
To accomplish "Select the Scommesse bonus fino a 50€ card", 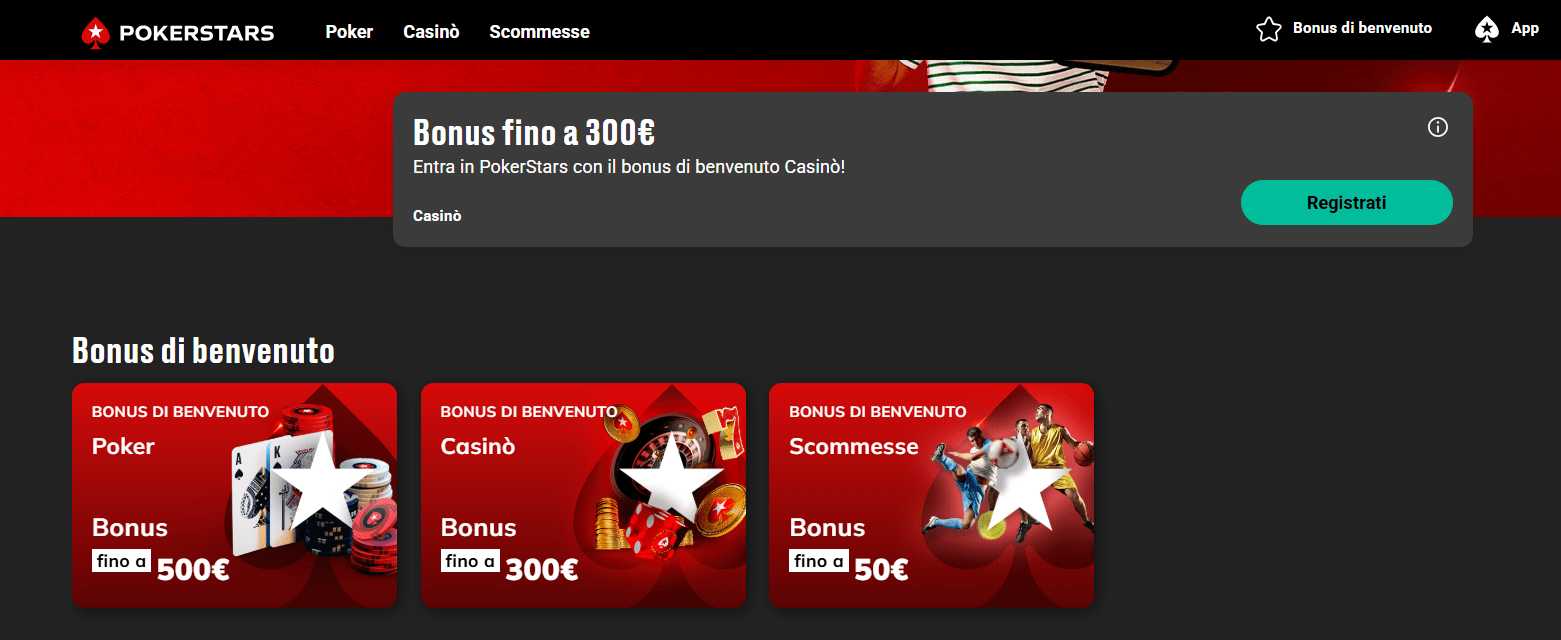I will 931,495.
